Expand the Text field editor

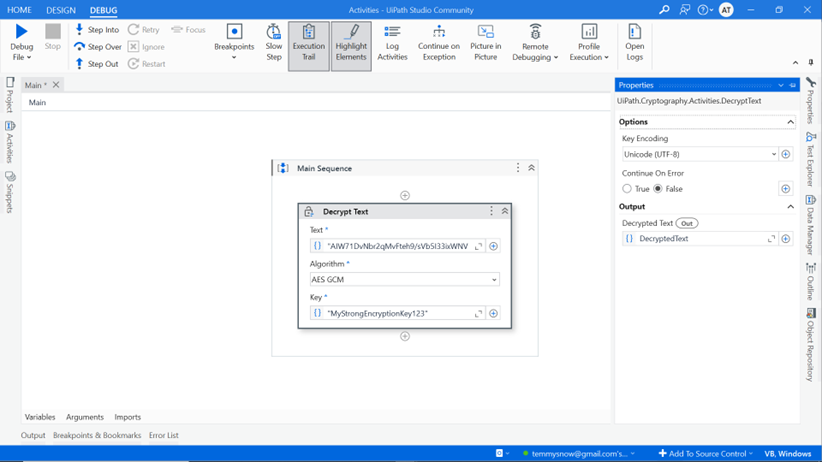click(478, 246)
